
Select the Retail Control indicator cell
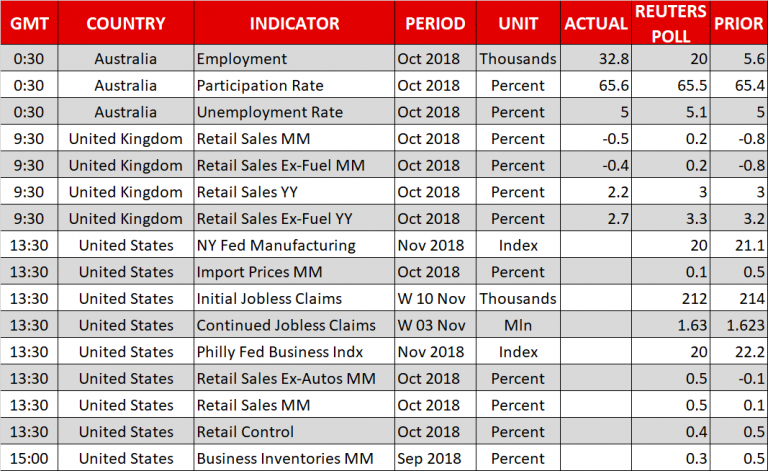click(246, 431)
